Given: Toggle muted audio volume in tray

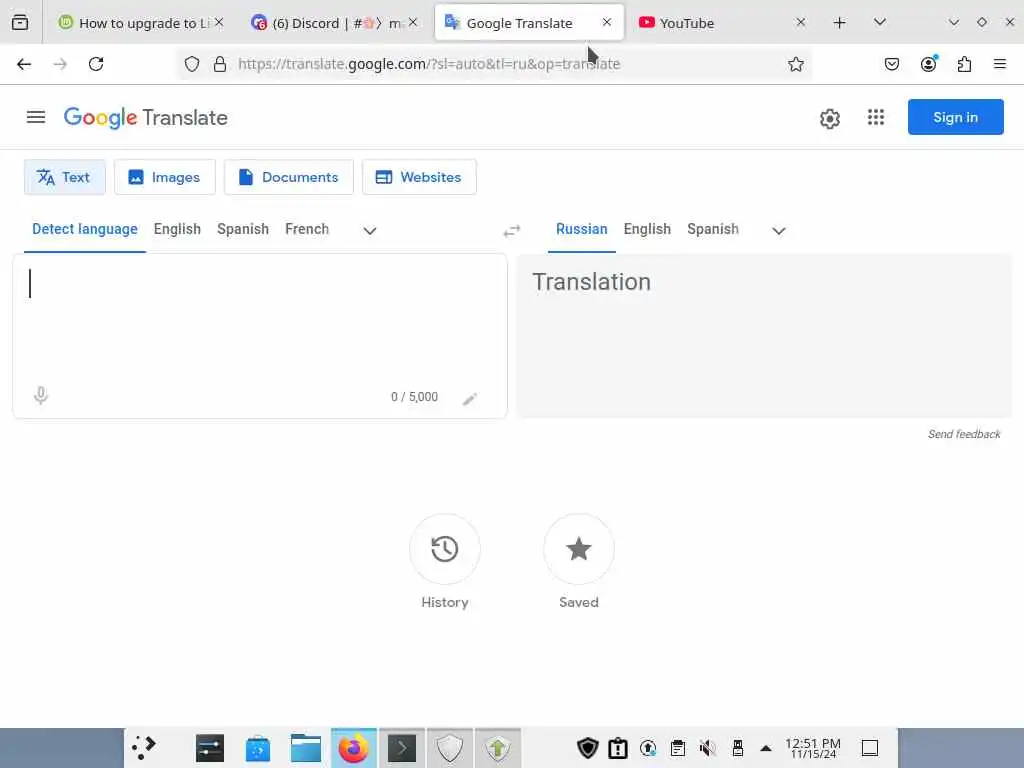Looking at the screenshot, I should tap(707, 748).
